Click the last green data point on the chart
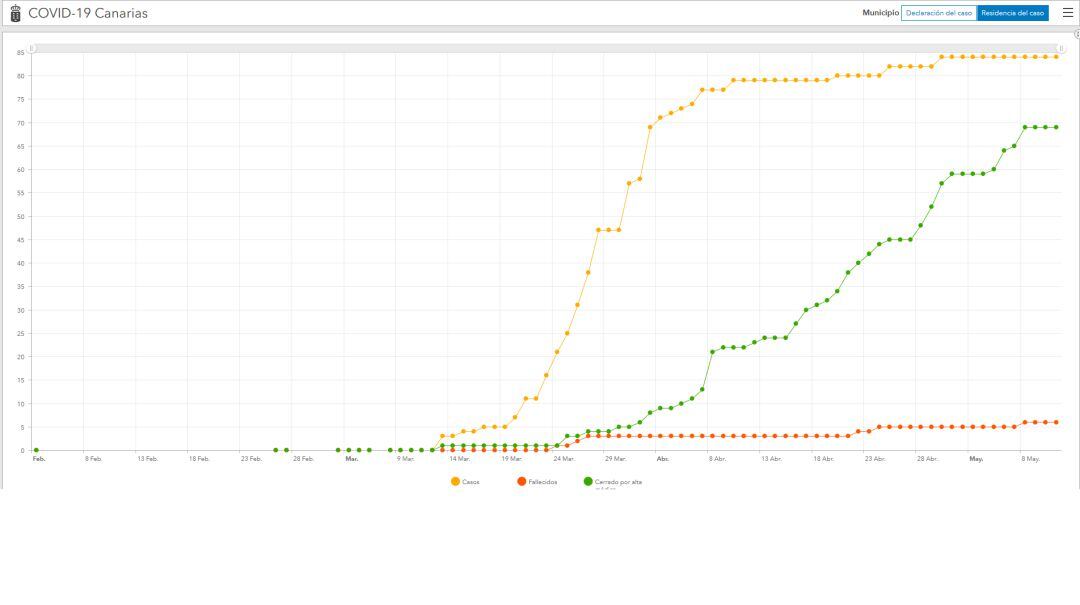Image resolution: width=1080 pixels, height=605 pixels. [x=1056, y=127]
